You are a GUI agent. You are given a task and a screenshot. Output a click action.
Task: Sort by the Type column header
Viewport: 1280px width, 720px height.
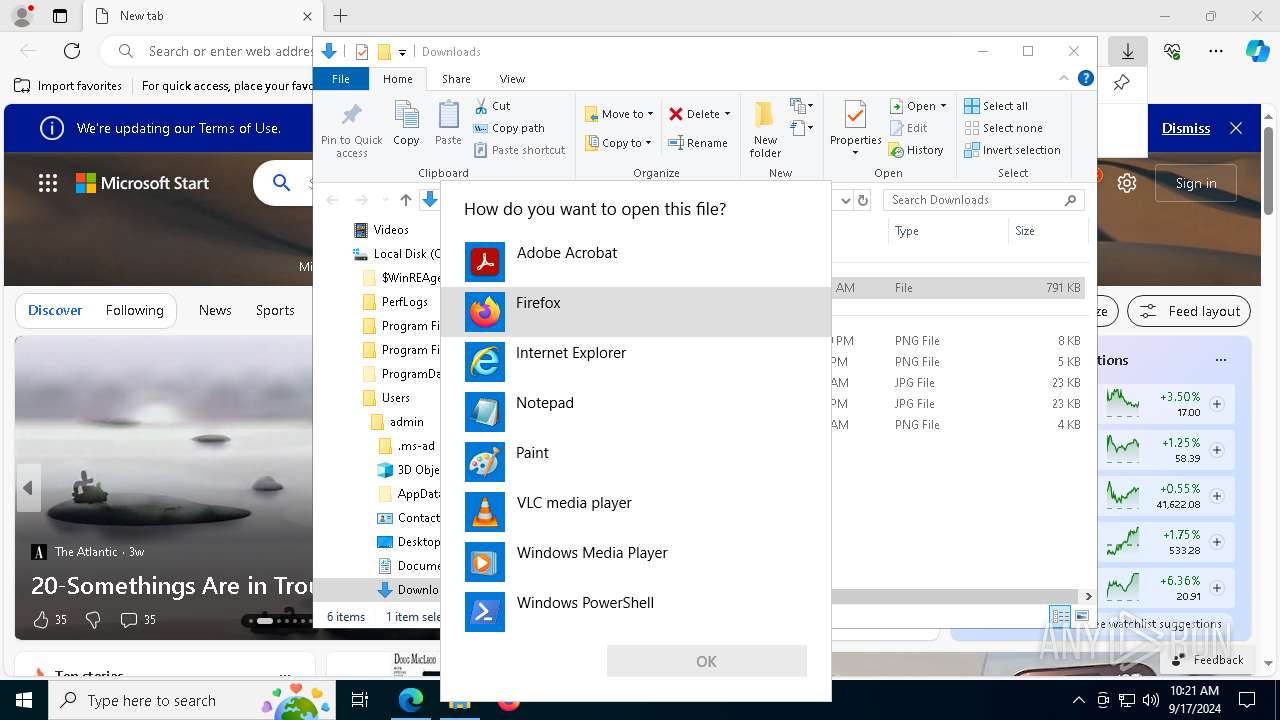click(948, 231)
